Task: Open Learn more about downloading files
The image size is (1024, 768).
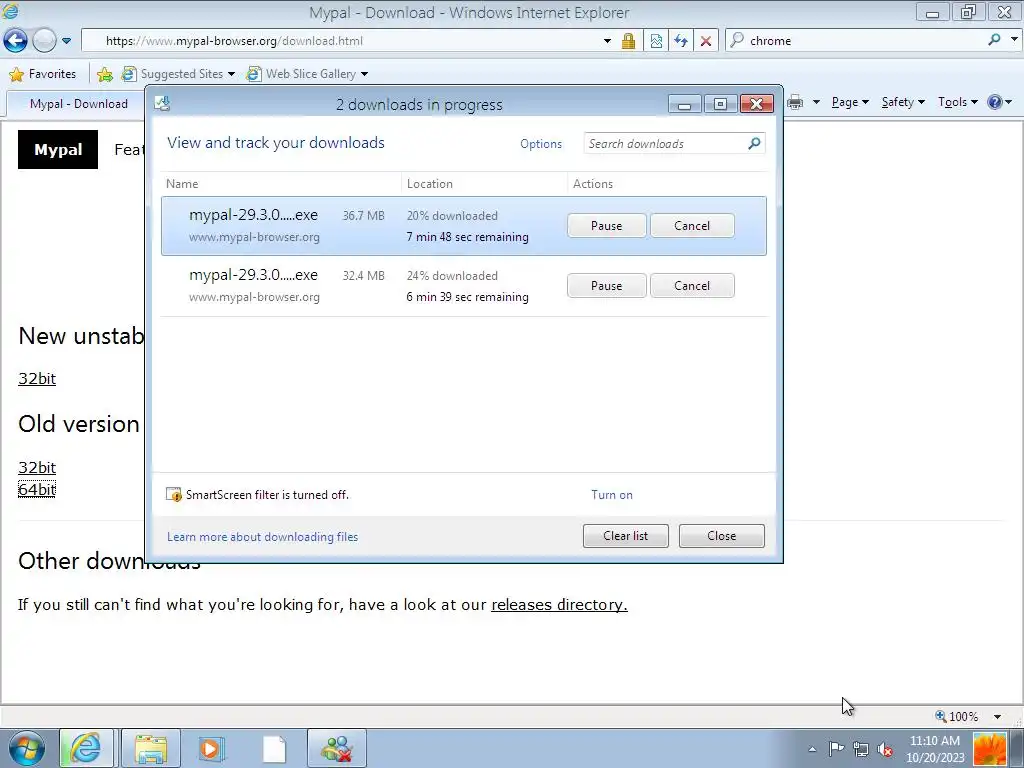Action: 263,537
